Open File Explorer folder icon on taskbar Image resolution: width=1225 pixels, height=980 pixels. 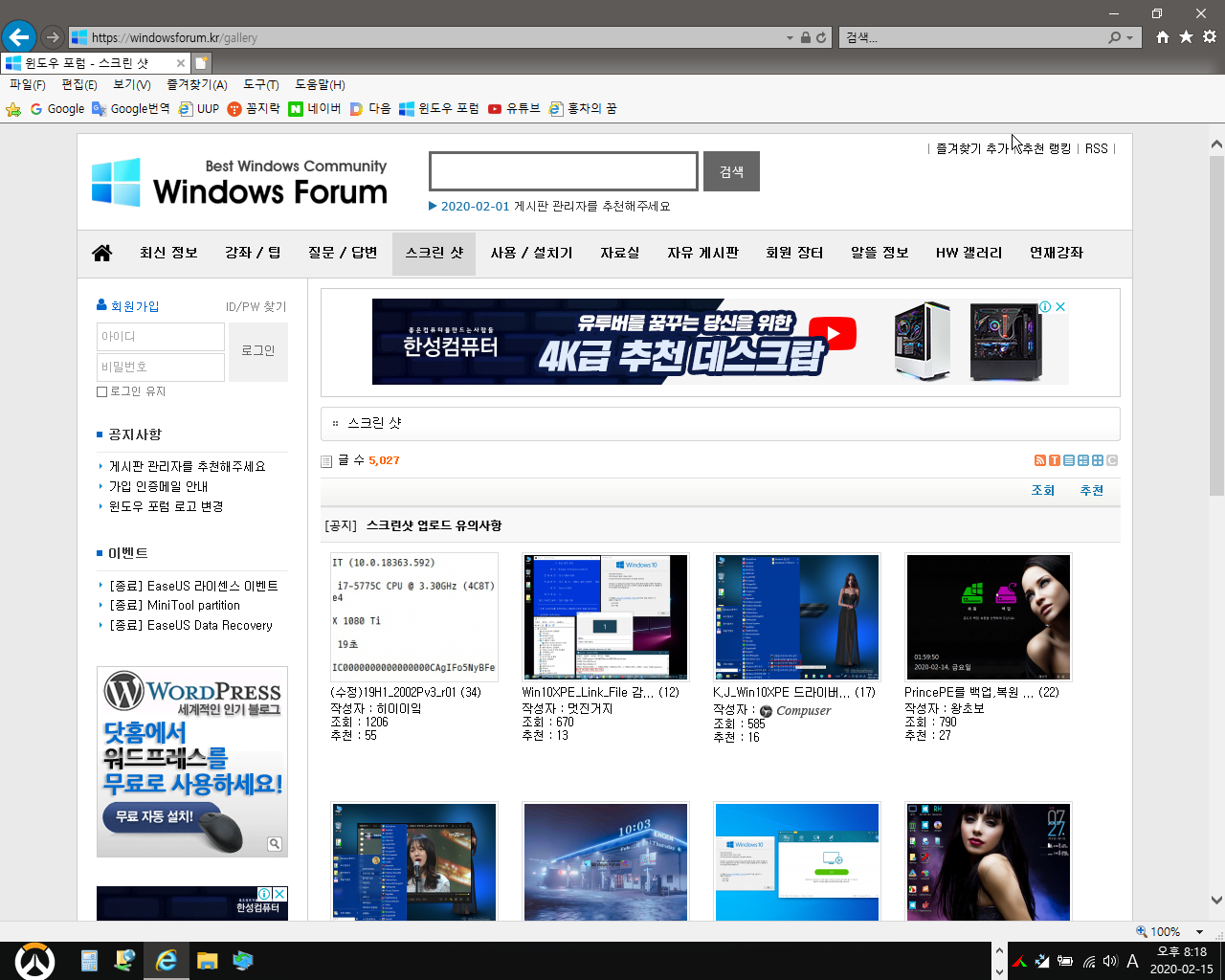coord(207,961)
